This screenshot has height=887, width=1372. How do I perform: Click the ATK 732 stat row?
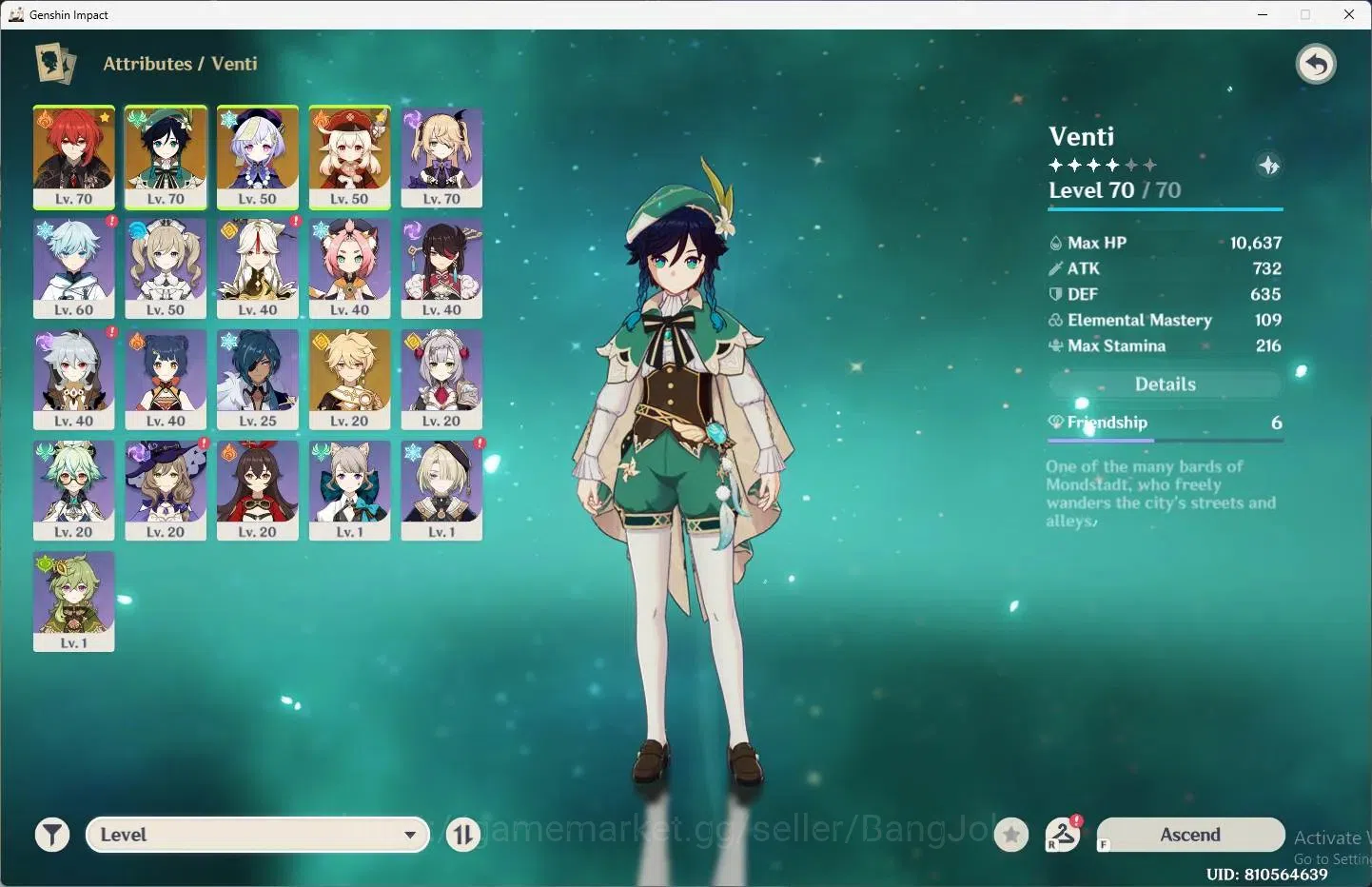point(1166,268)
